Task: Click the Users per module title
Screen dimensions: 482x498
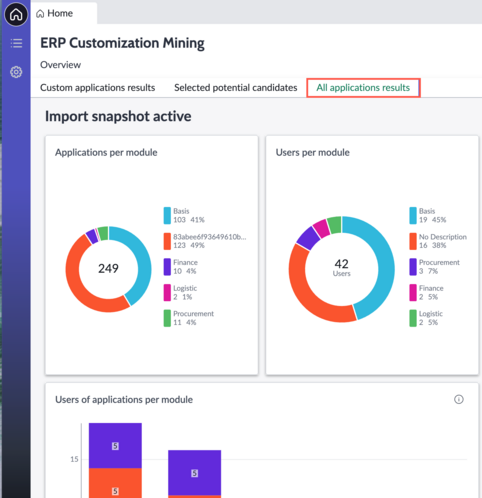Action: click(313, 152)
